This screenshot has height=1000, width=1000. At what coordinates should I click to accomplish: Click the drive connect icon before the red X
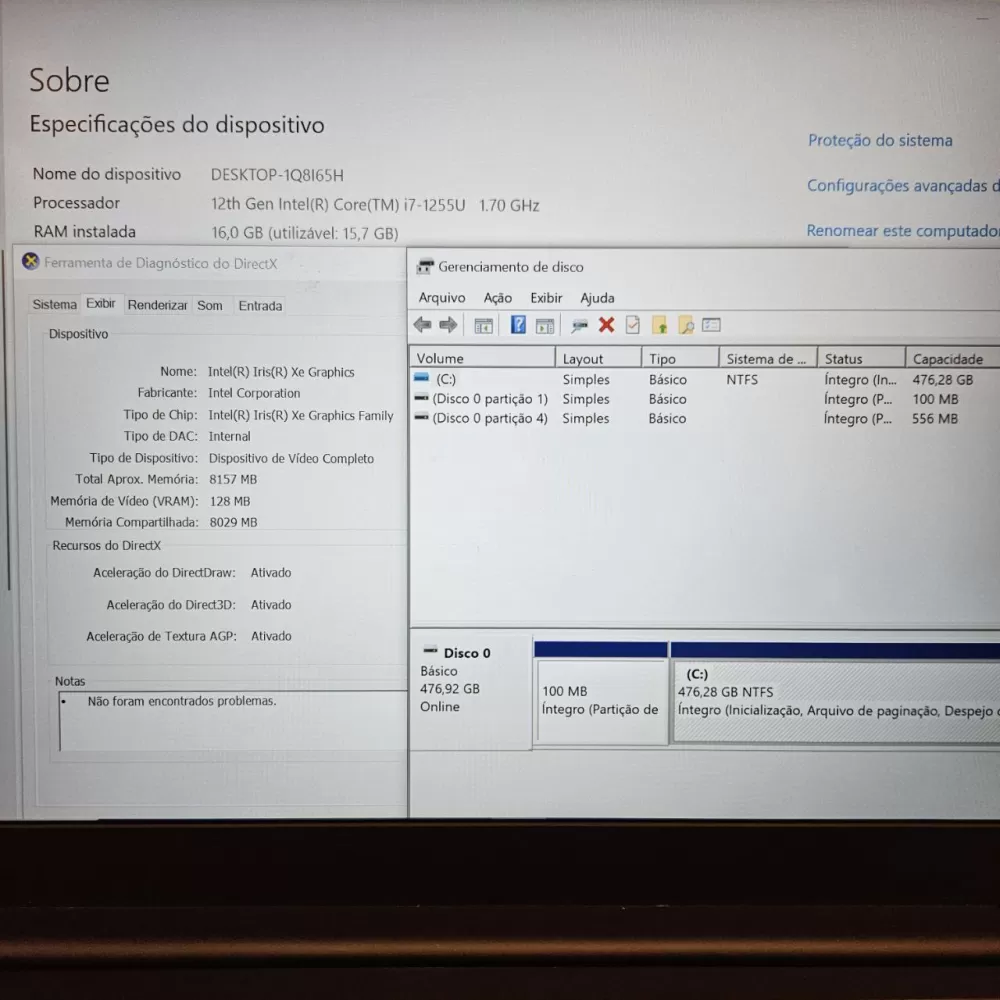pos(579,326)
